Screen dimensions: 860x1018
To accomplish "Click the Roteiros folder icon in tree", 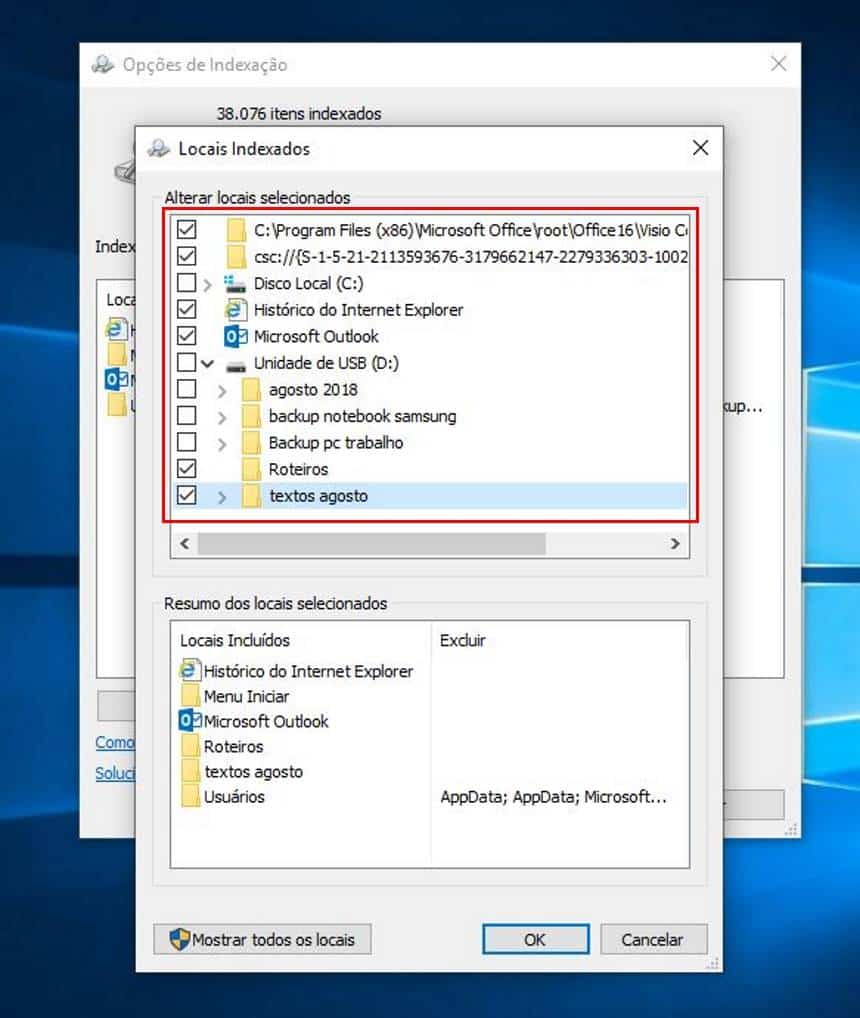I will tap(251, 469).
